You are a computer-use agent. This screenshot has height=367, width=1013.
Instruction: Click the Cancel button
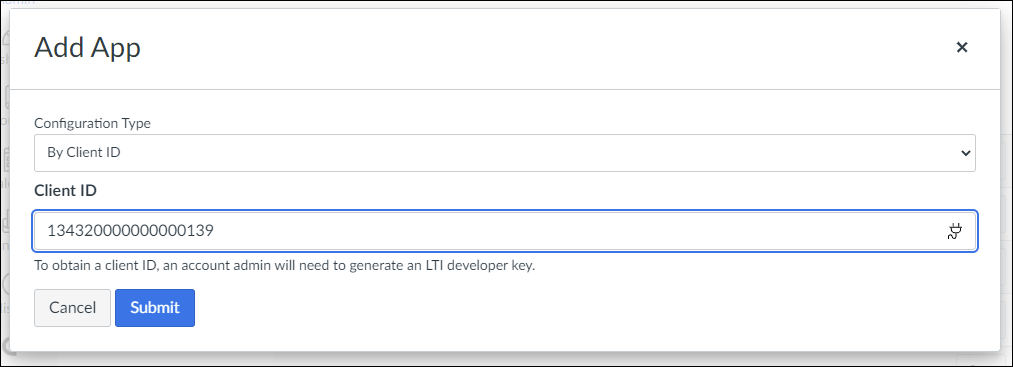(72, 308)
